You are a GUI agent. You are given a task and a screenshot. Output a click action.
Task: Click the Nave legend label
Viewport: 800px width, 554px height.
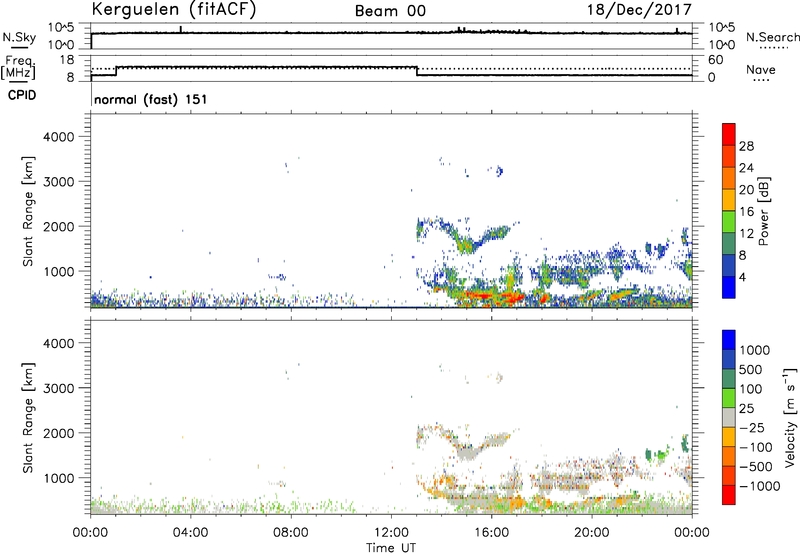[x=761, y=69]
